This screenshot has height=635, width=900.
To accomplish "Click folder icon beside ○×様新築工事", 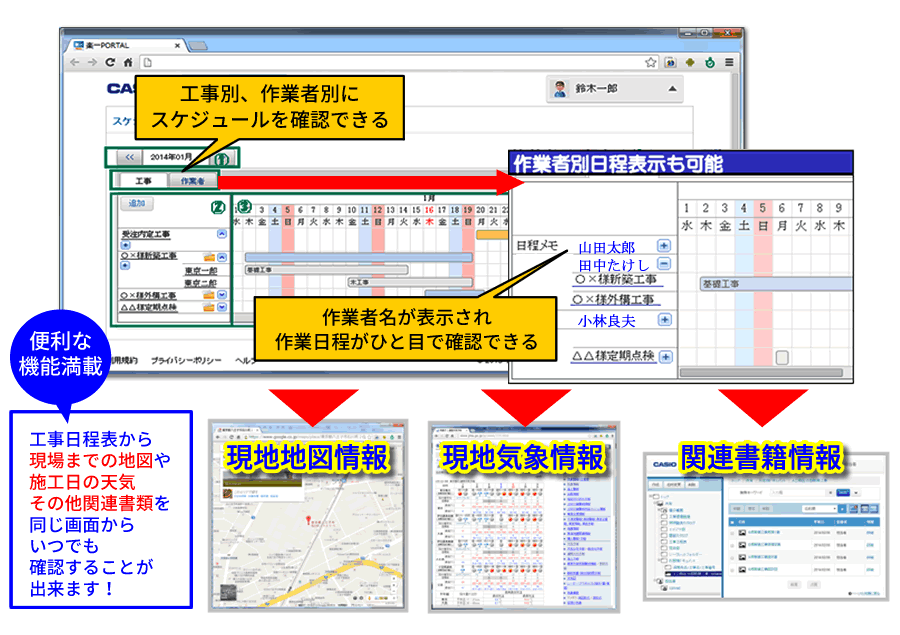I will point(209,257).
